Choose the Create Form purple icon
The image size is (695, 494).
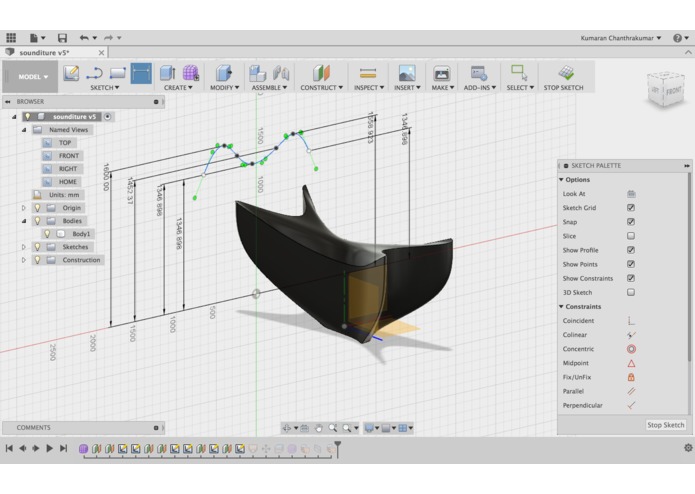click(x=191, y=73)
